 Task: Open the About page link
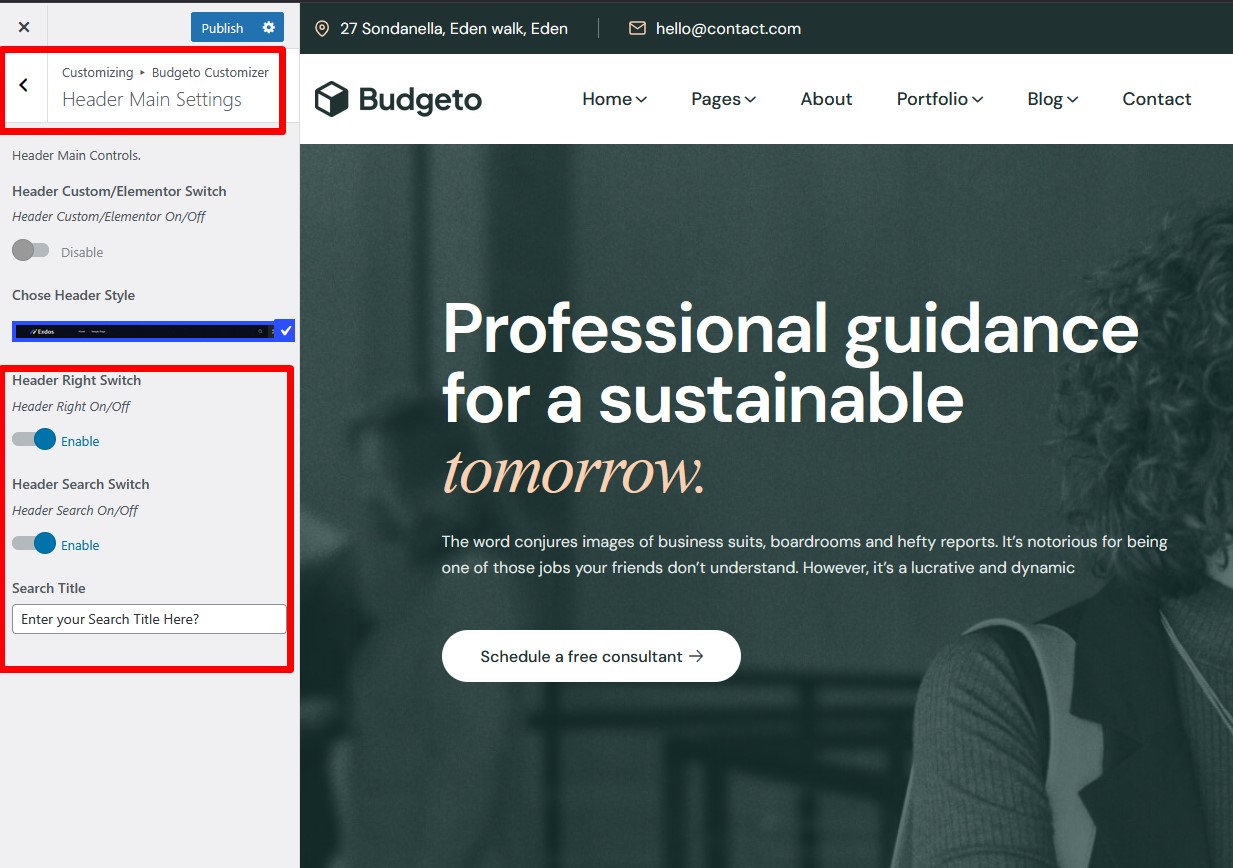826,99
